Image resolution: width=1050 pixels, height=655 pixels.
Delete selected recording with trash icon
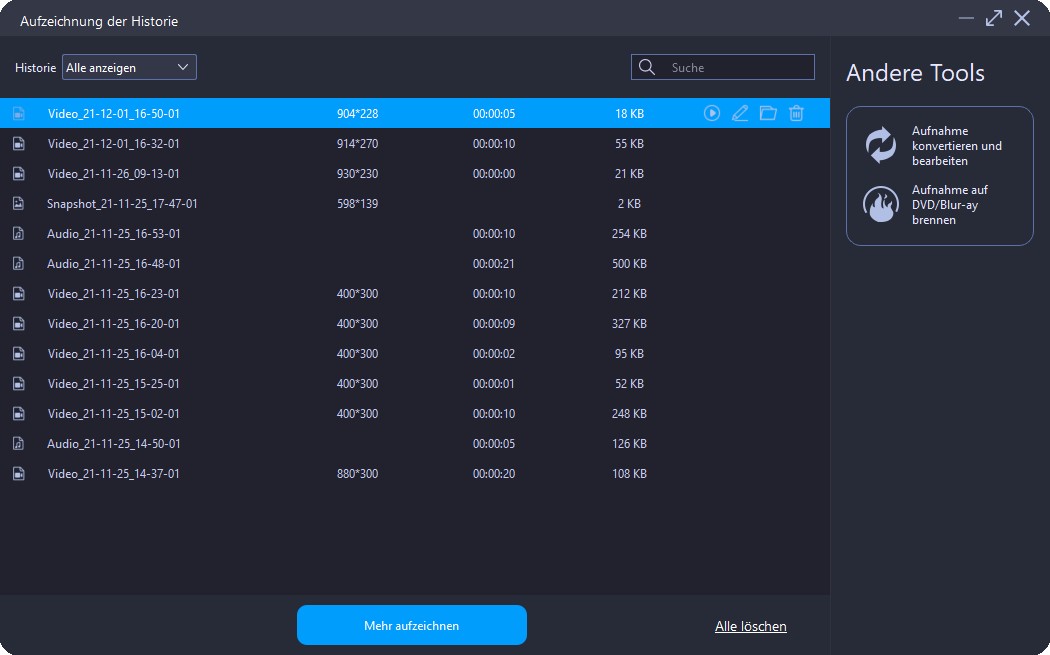[796, 114]
